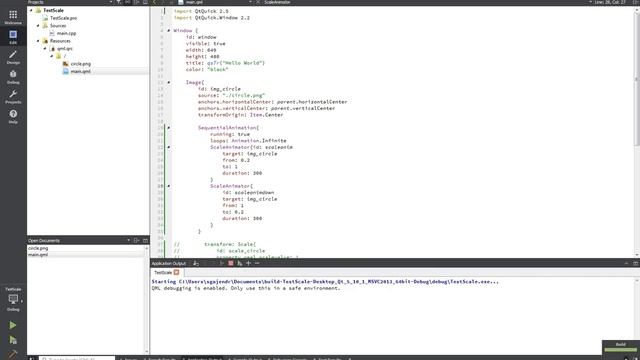This screenshot has height=360, width=640.
Task: Close the TestScale output tab
Action: pyautogui.click(x=176, y=272)
